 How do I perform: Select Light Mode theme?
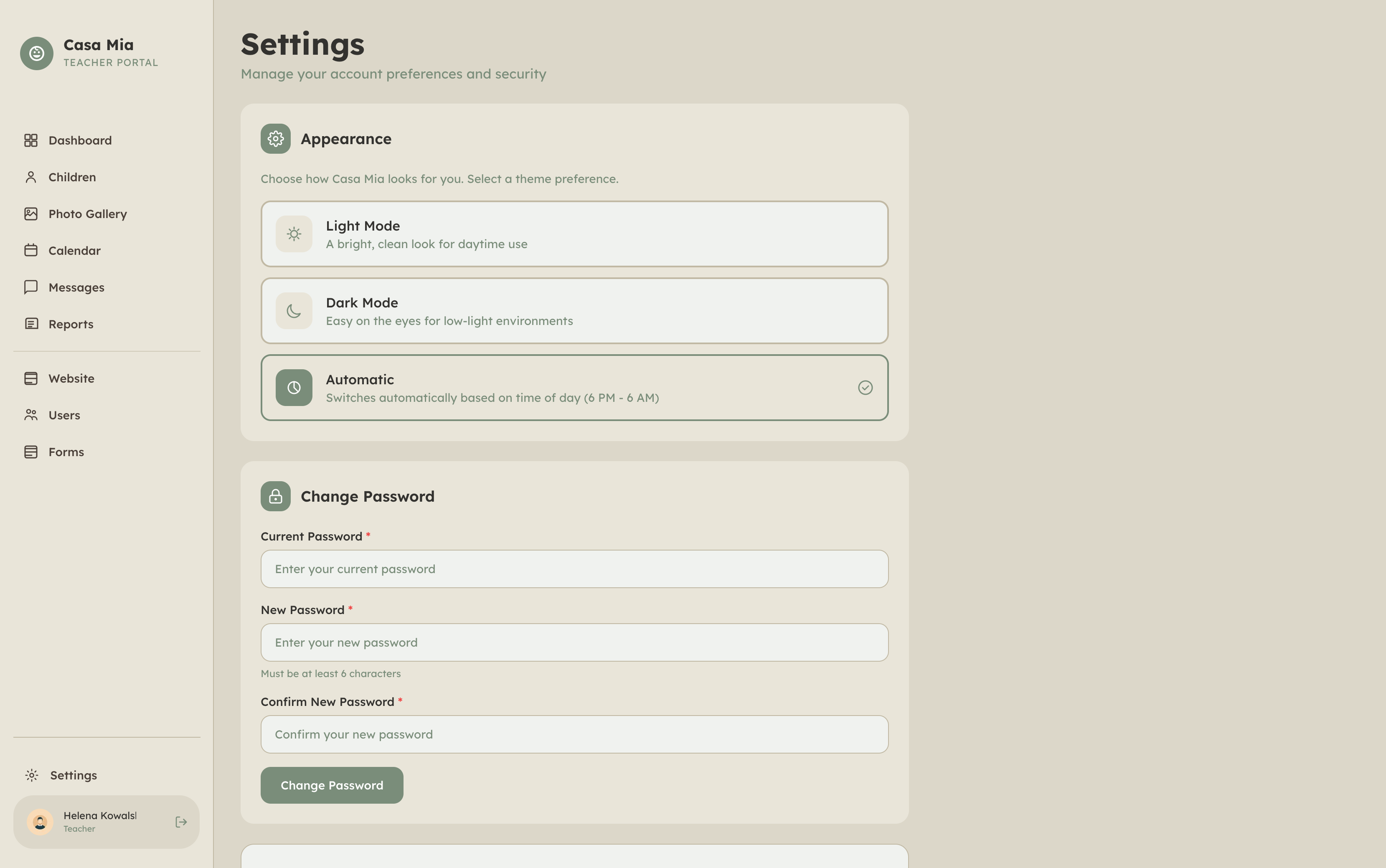pyautogui.click(x=574, y=233)
